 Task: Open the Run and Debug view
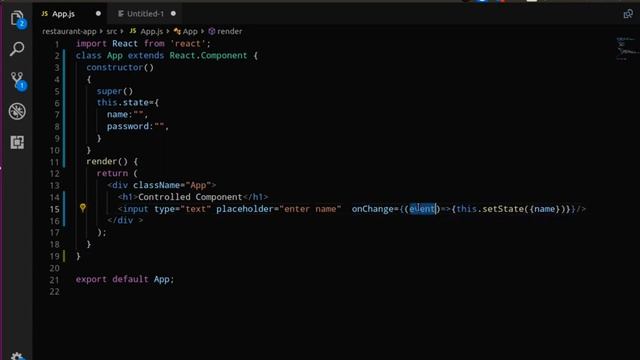pos(17,111)
